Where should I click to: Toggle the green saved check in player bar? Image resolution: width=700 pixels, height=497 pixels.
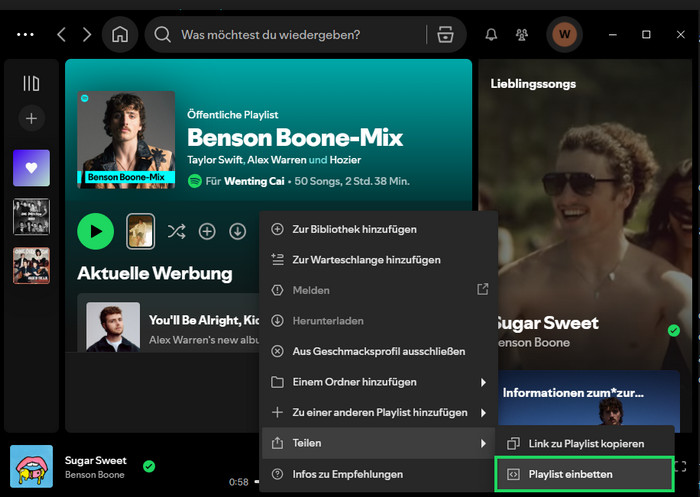click(149, 467)
